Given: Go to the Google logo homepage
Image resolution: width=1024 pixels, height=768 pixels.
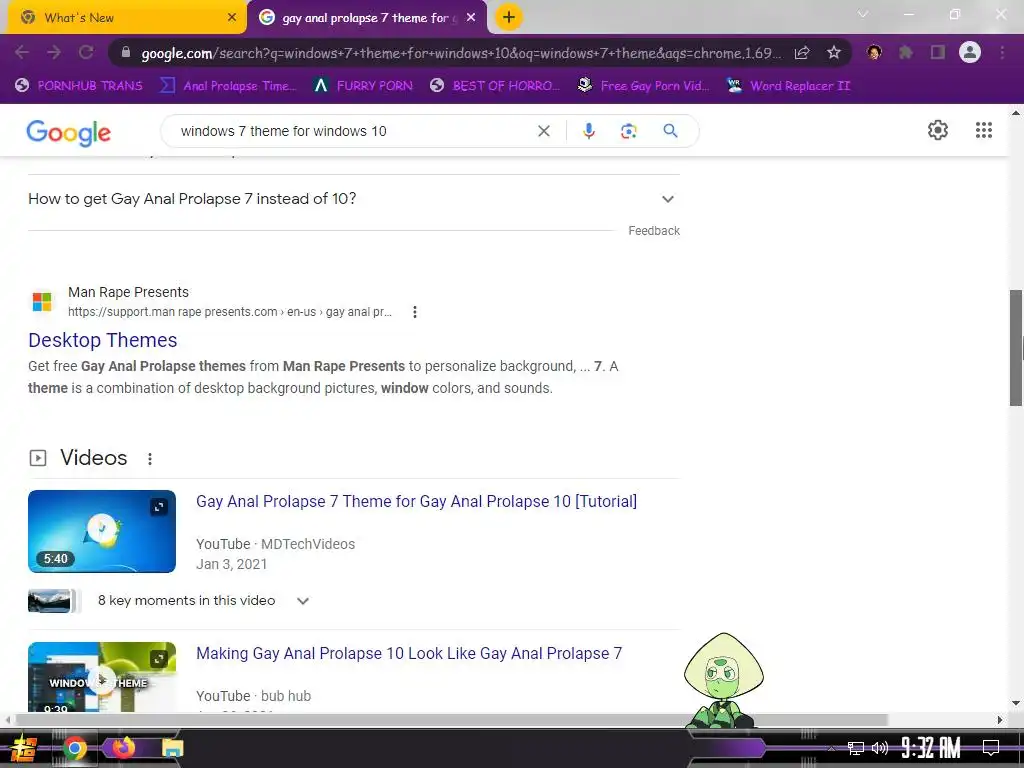Looking at the screenshot, I should click(x=69, y=133).
